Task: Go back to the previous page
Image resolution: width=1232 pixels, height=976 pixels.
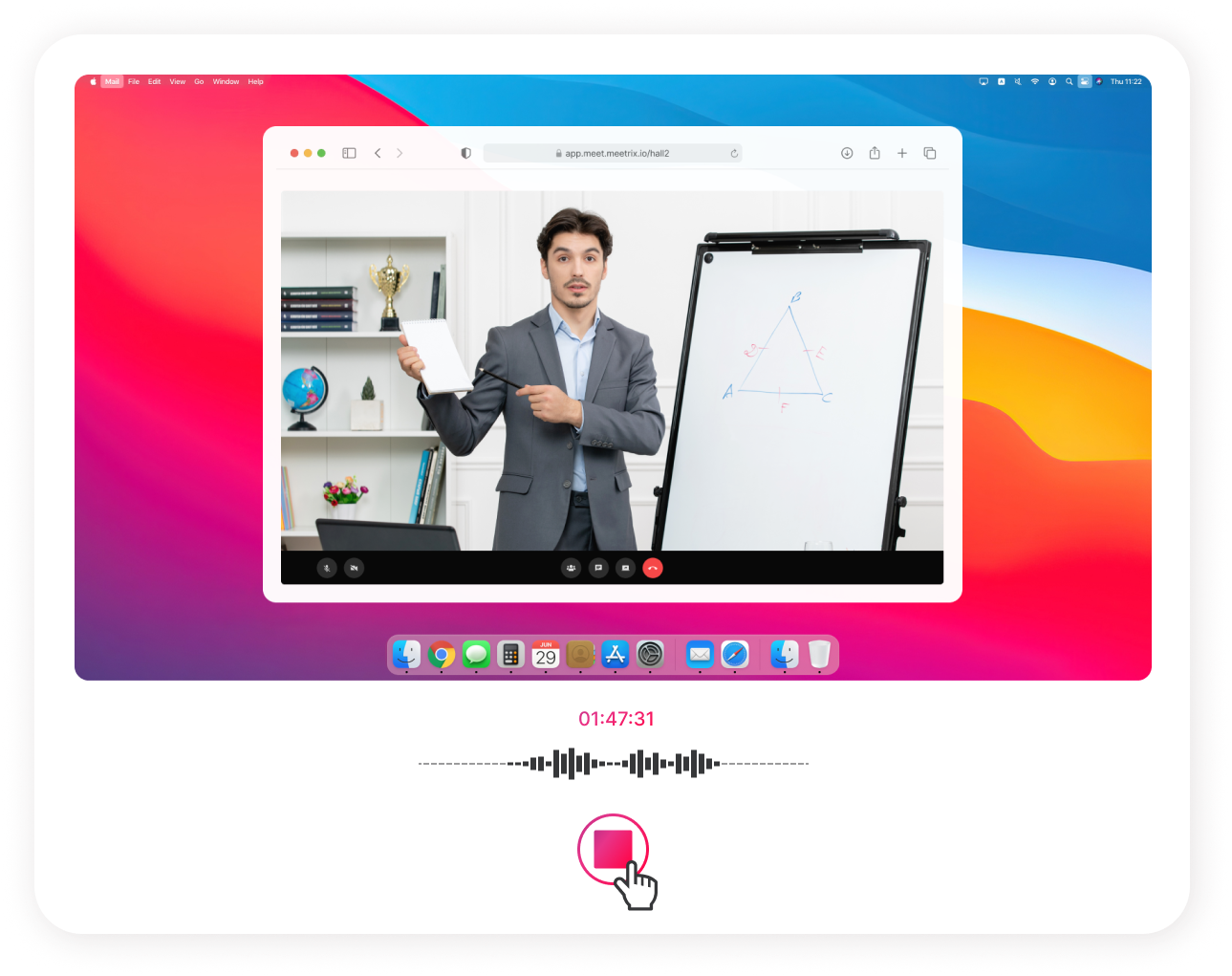Action: point(378,152)
